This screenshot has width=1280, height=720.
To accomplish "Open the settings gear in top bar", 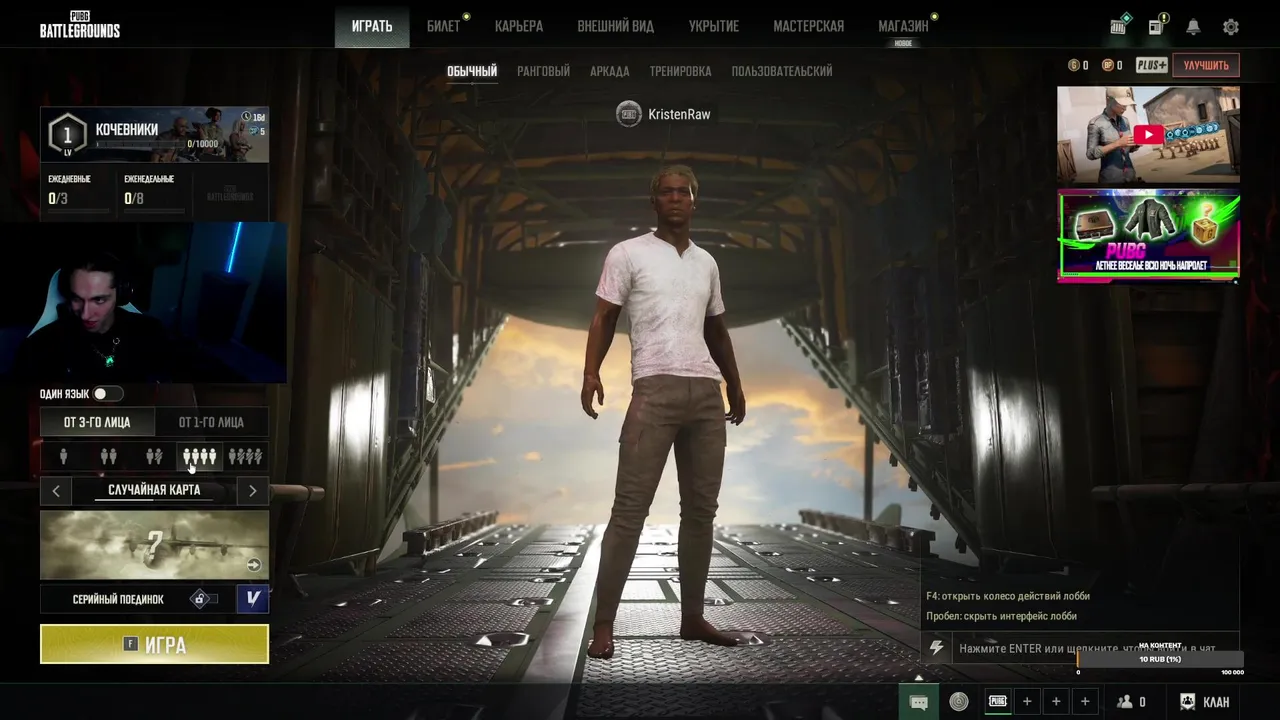I will [x=1231, y=27].
